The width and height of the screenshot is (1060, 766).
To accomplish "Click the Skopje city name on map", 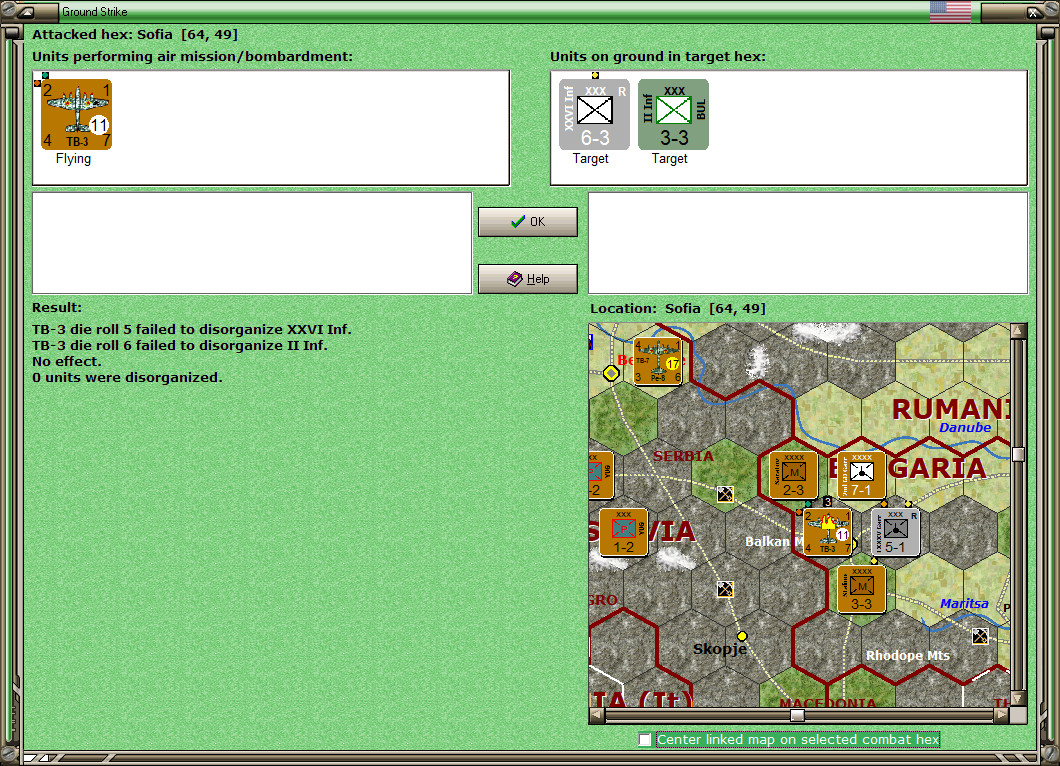I will click(720, 649).
